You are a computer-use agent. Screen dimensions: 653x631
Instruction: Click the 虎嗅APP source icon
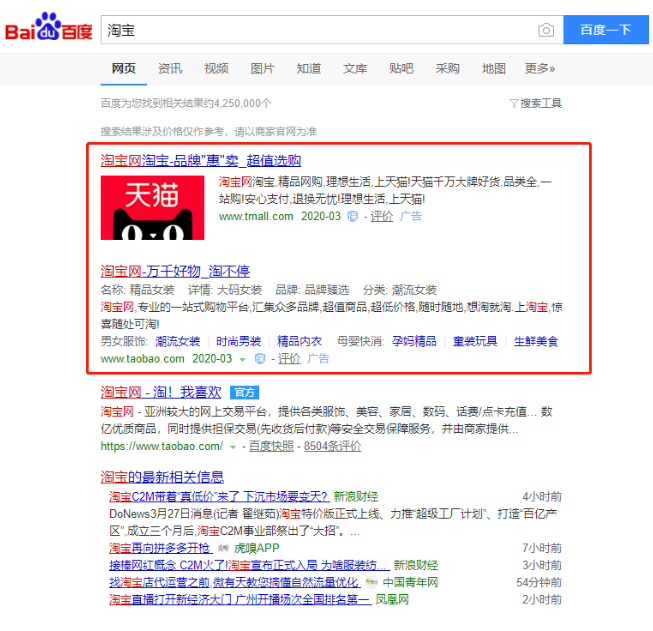(223, 548)
